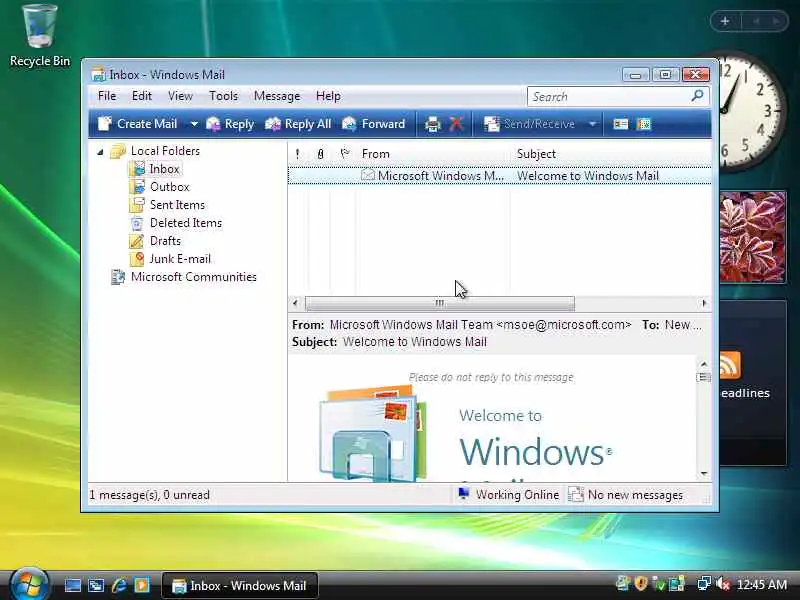Select the Welcome to Windows Mail message
This screenshot has width=800, height=600.
coord(499,176)
